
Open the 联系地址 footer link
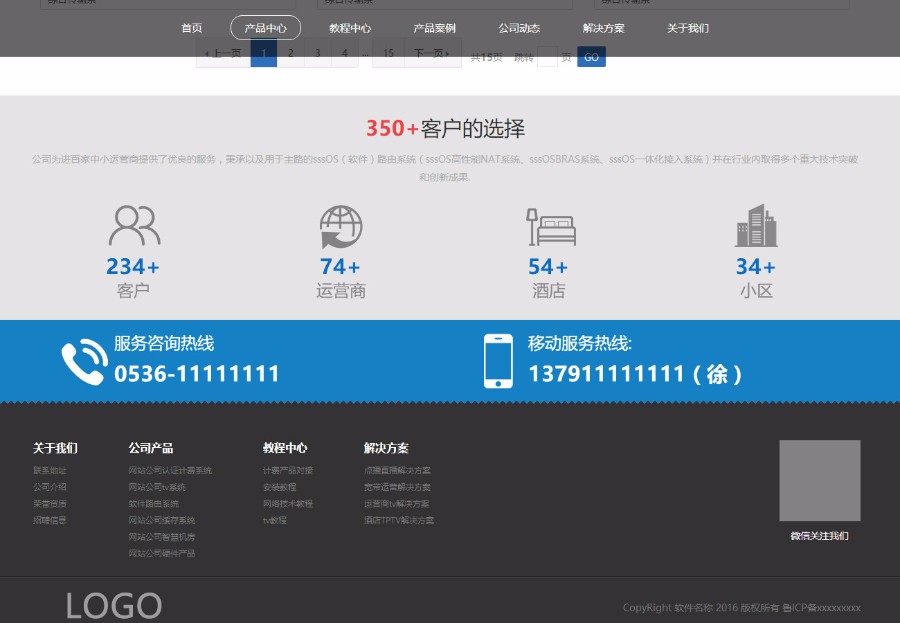pos(49,470)
